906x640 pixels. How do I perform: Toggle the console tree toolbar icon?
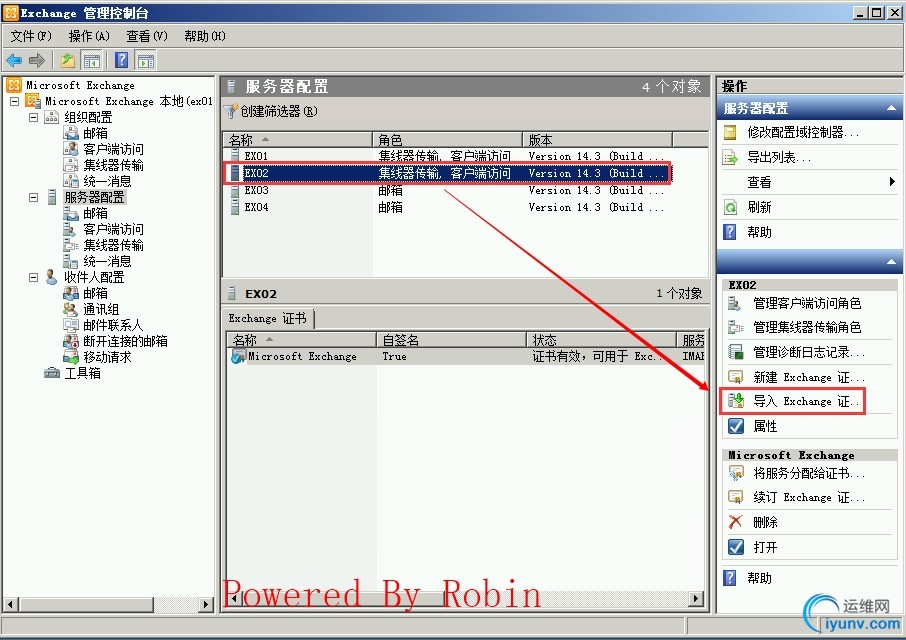(x=92, y=60)
